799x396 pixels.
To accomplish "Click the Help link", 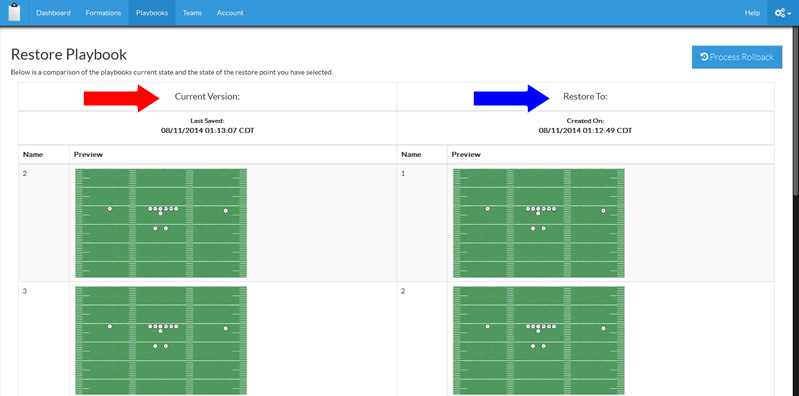I will point(752,13).
